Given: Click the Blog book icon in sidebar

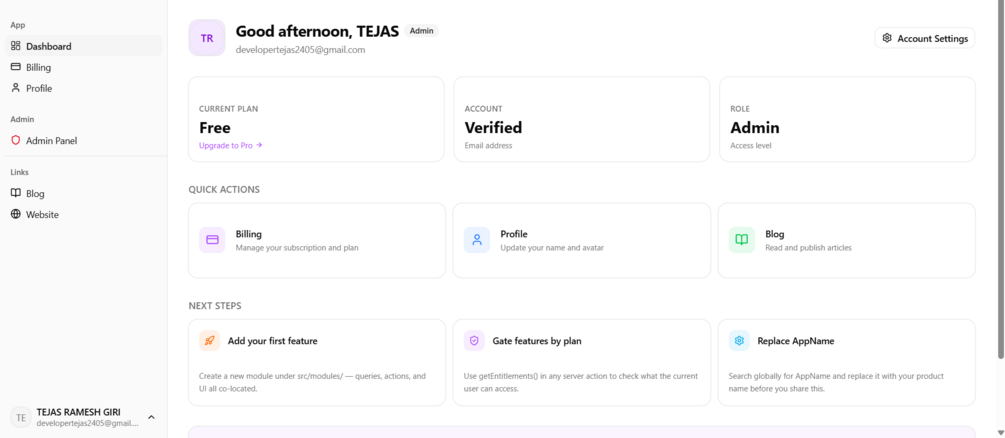Looking at the screenshot, I should tap(16, 194).
